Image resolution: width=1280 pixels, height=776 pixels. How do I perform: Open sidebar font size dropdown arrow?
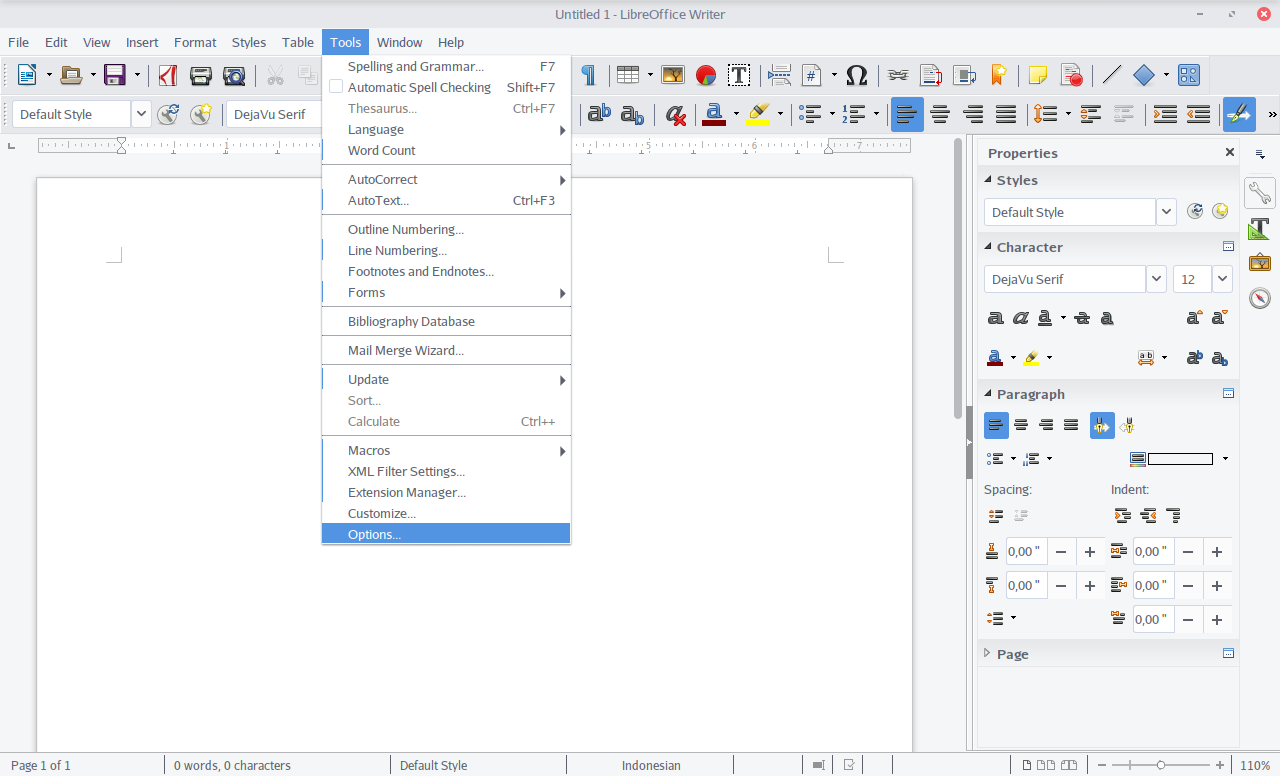click(x=1222, y=279)
